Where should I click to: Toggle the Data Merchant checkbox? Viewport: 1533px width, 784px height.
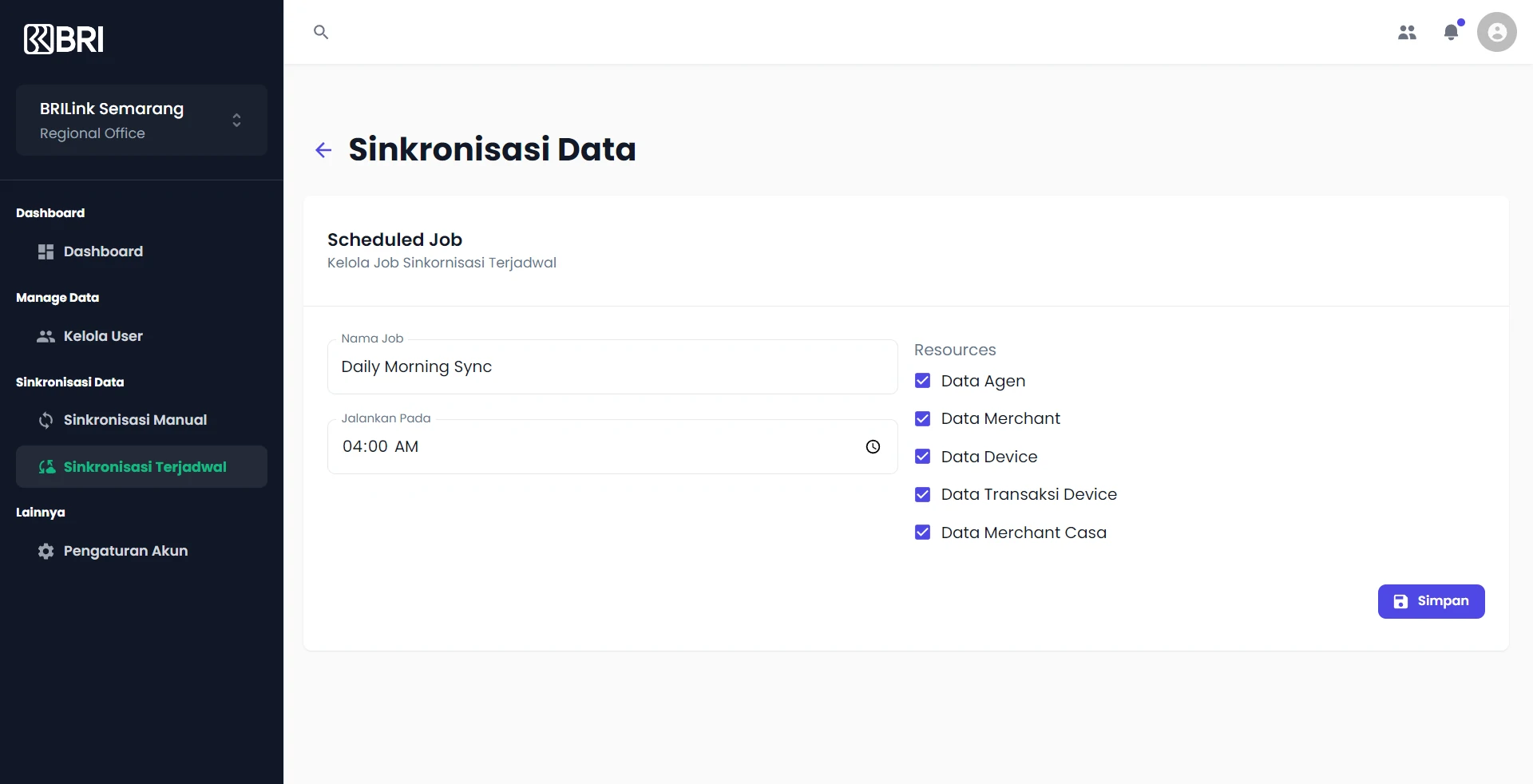click(x=922, y=419)
